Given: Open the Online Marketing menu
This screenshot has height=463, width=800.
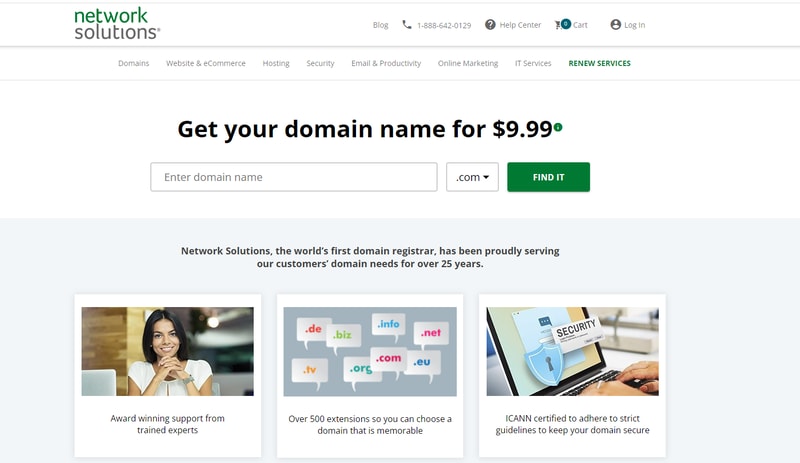Looking at the screenshot, I should tap(468, 63).
